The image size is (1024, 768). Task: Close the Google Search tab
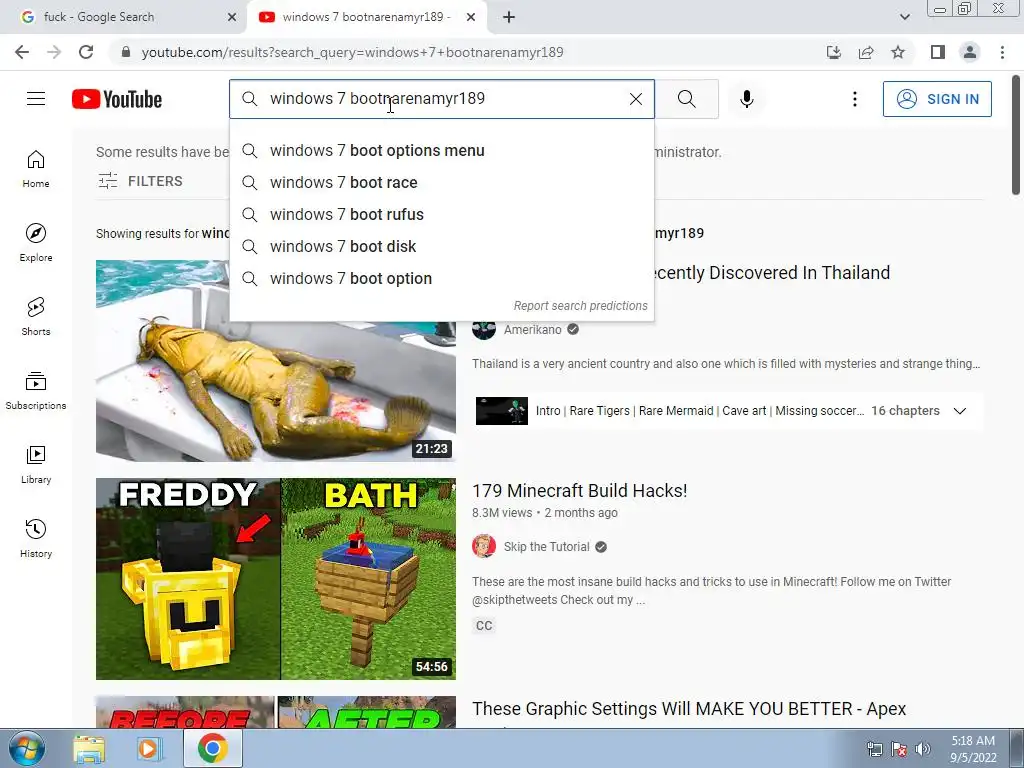pyautogui.click(x=232, y=17)
